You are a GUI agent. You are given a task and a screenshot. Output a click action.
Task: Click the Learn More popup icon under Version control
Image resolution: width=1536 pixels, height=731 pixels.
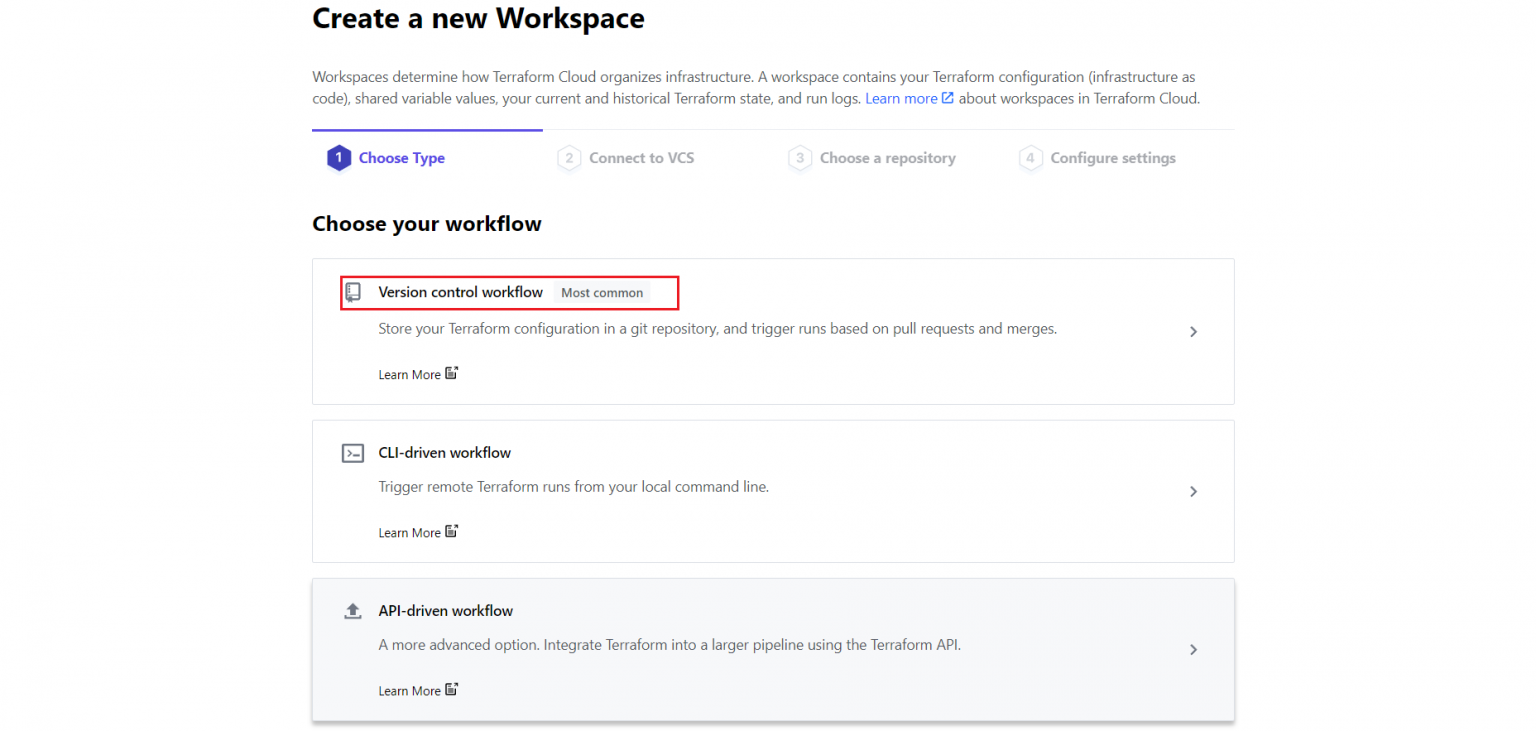click(452, 372)
